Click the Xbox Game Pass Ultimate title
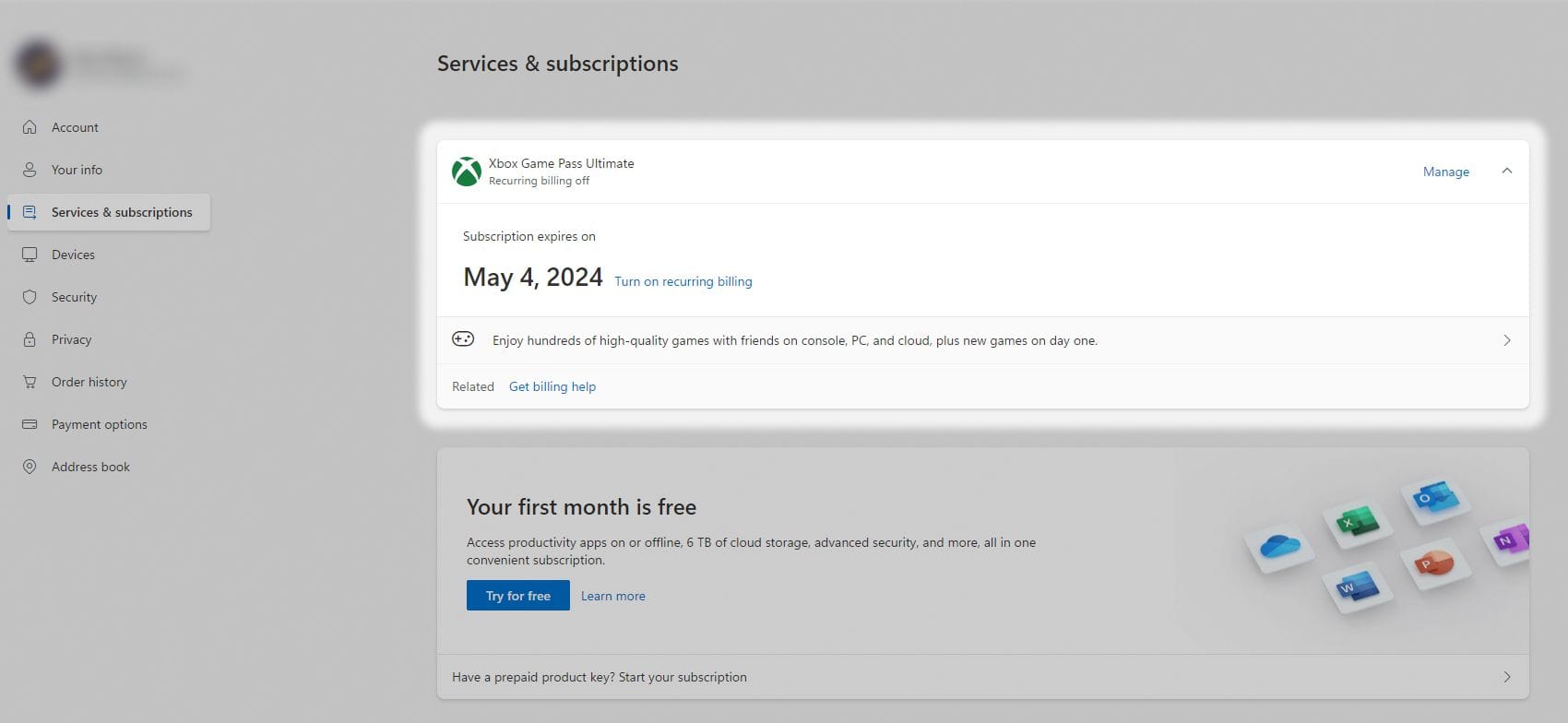The image size is (1568, 723). (x=562, y=163)
